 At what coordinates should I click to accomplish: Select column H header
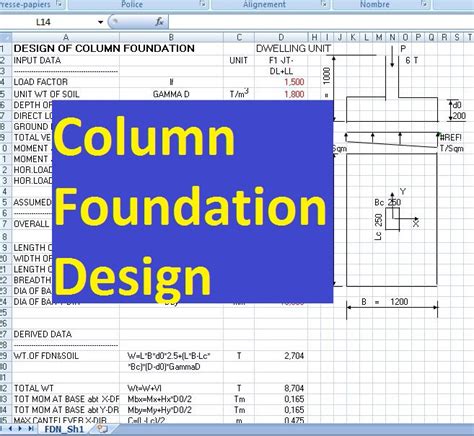(x=314, y=37)
